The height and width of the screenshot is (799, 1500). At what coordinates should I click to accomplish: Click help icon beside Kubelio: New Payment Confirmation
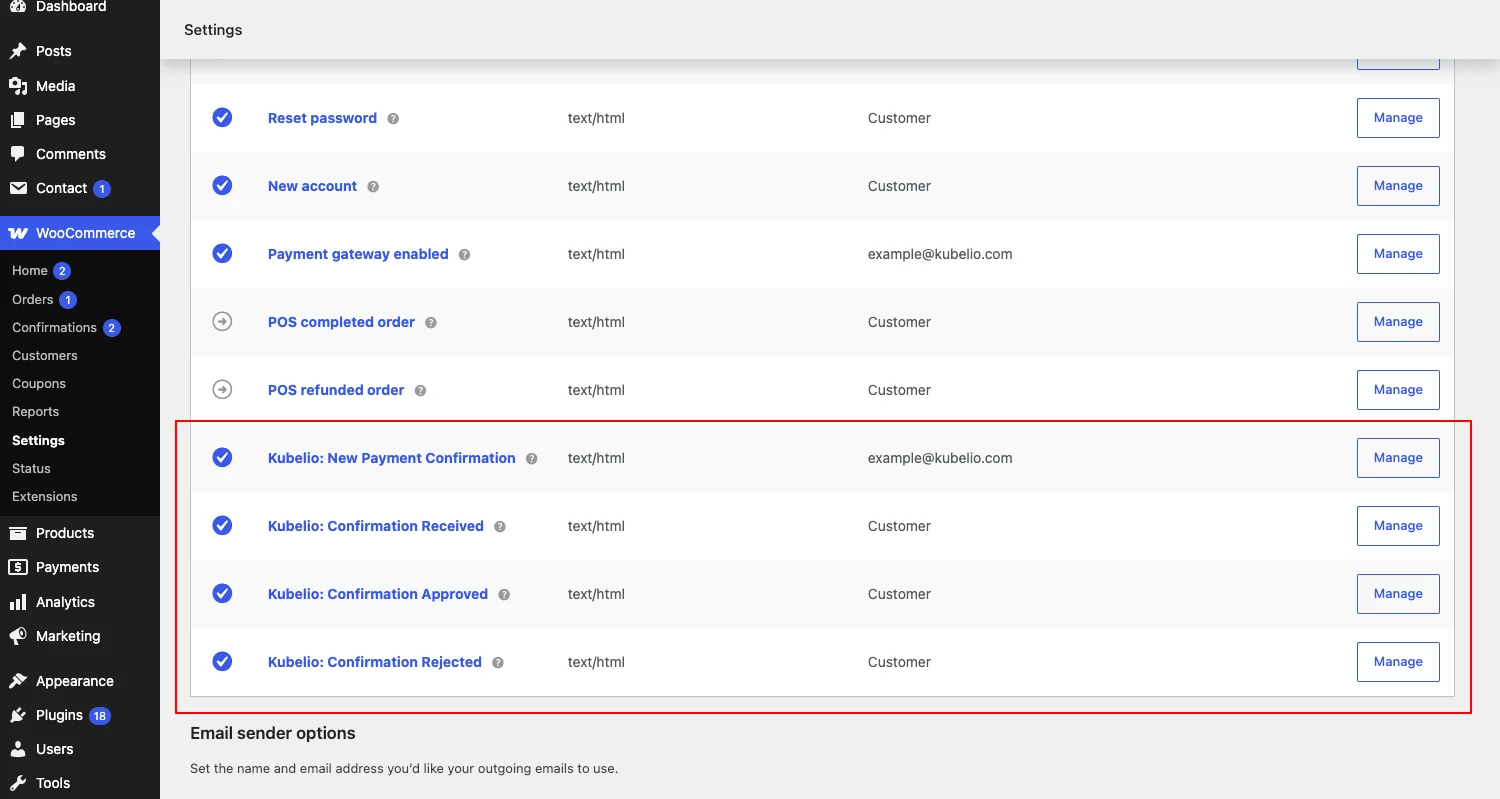[x=531, y=458]
